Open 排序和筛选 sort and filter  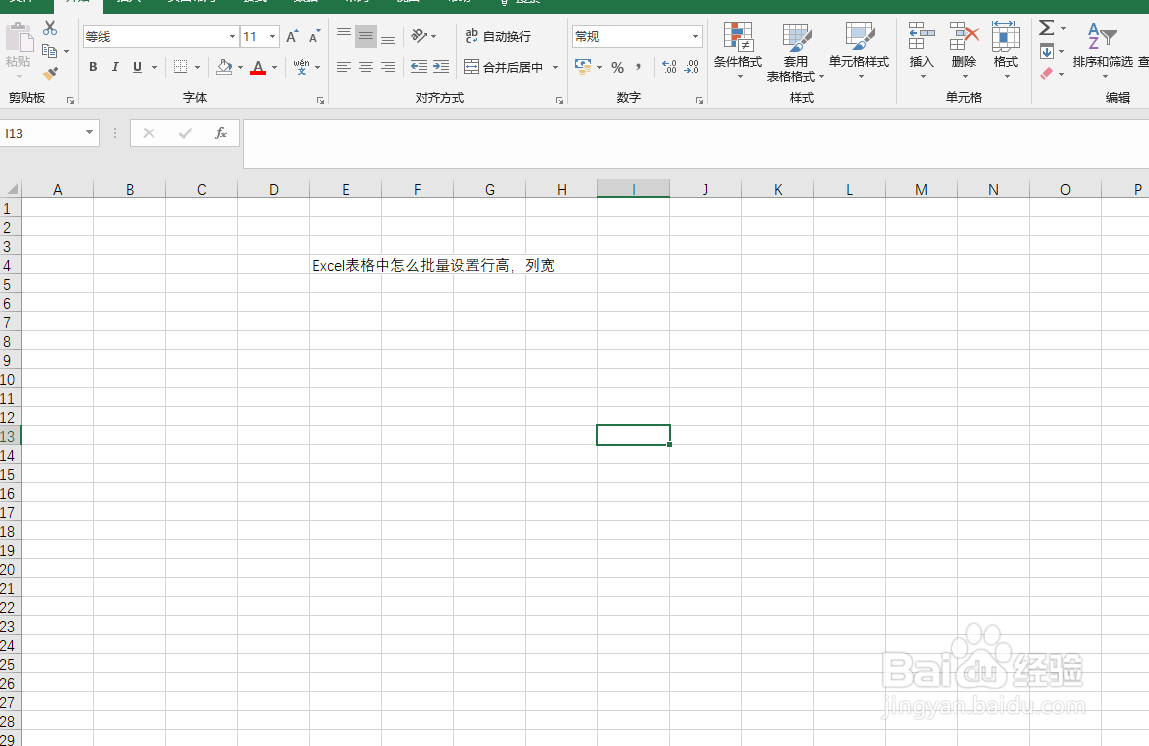pos(1103,50)
